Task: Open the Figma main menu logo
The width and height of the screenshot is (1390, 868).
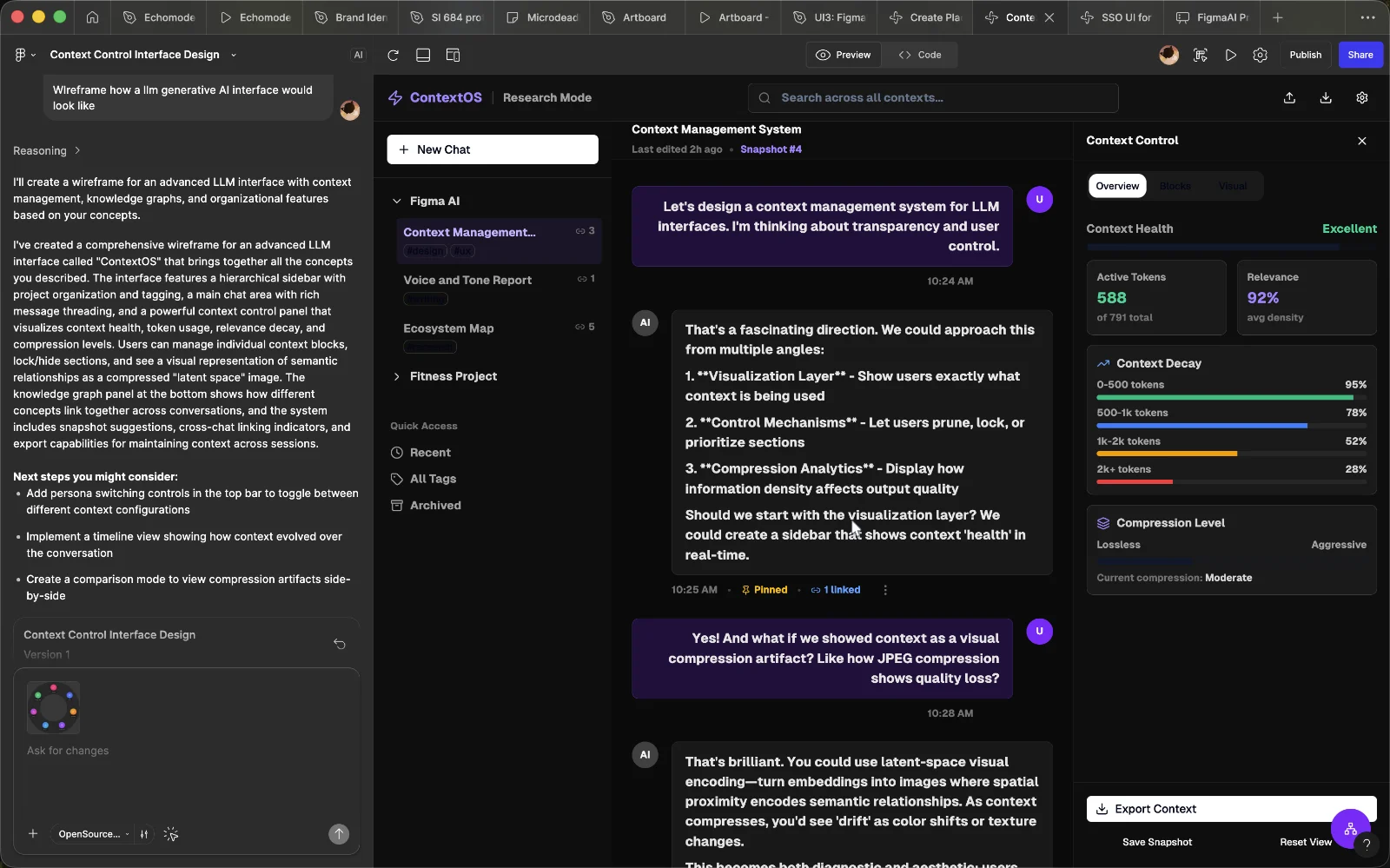Action: [x=20, y=55]
